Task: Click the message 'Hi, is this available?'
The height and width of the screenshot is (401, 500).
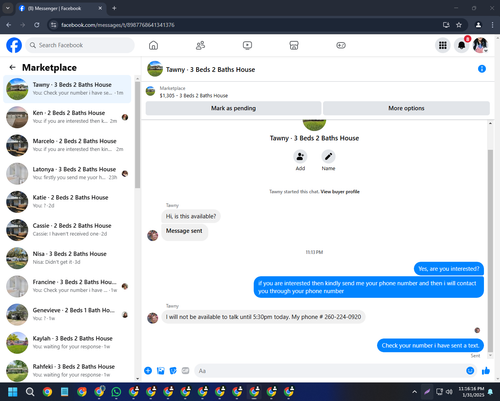Action: click(191, 216)
